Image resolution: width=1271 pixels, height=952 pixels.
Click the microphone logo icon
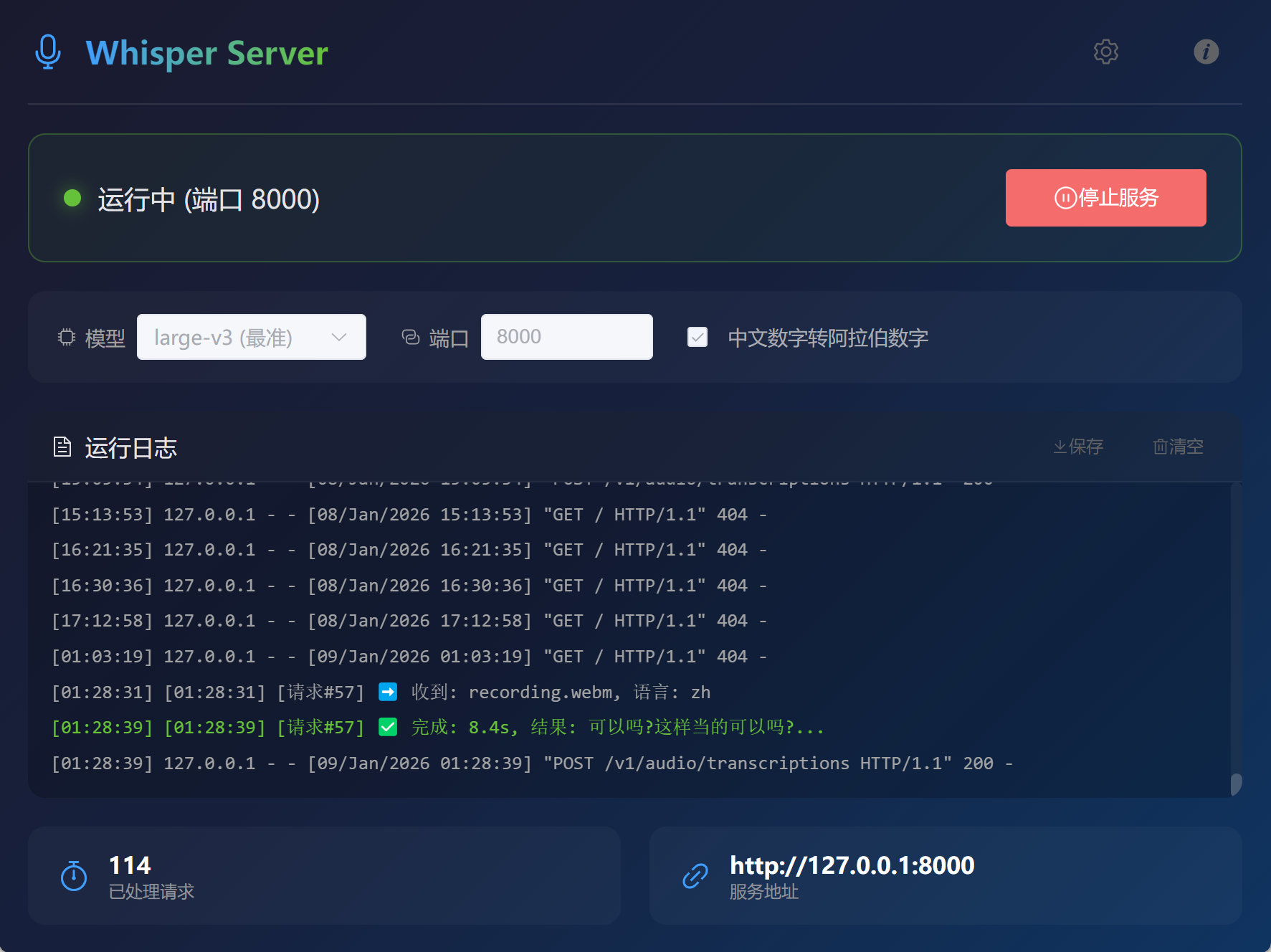point(48,52)
